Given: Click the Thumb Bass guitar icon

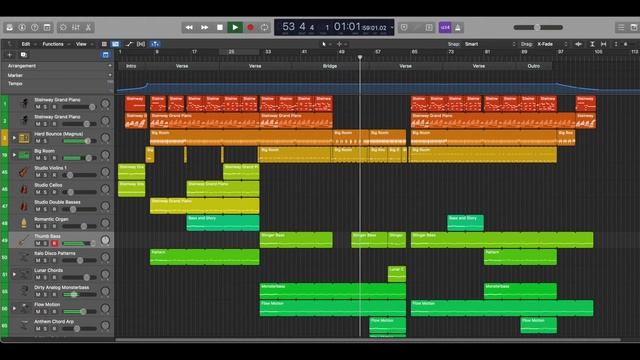Looking at the screenshot, I should [24, 240].
